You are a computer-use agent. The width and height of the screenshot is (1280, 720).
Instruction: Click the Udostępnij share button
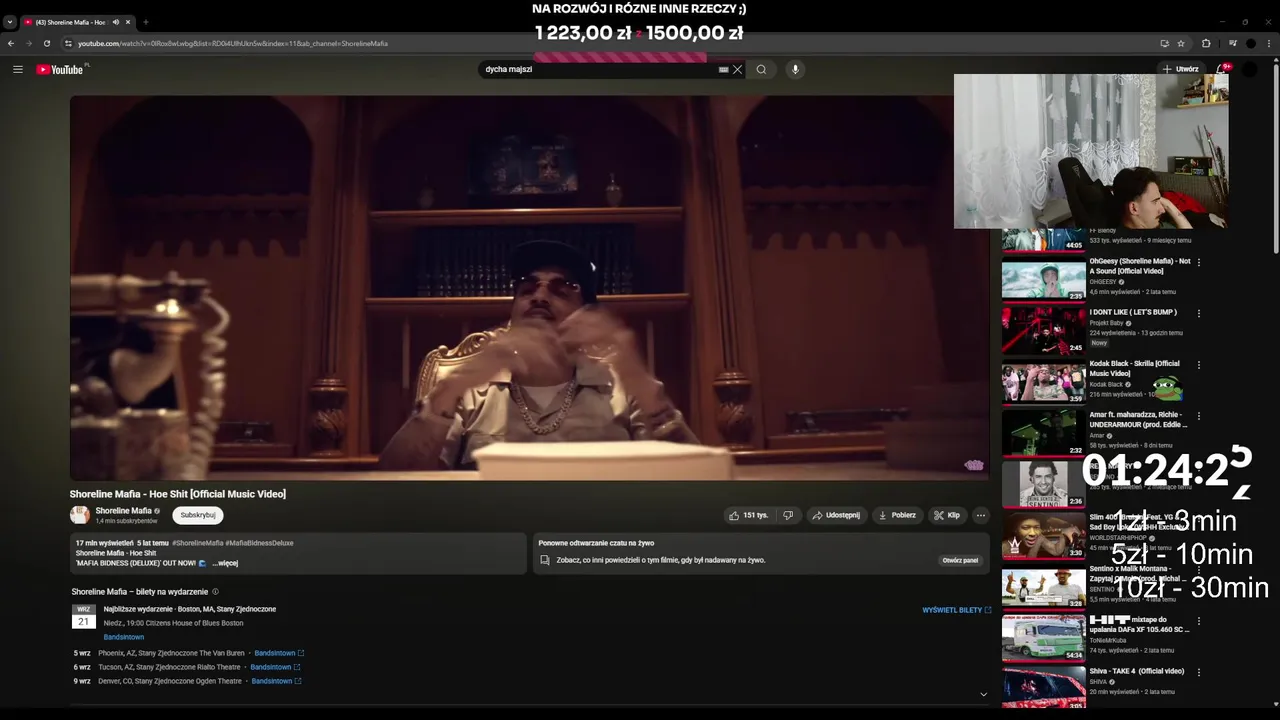[836, 515]
